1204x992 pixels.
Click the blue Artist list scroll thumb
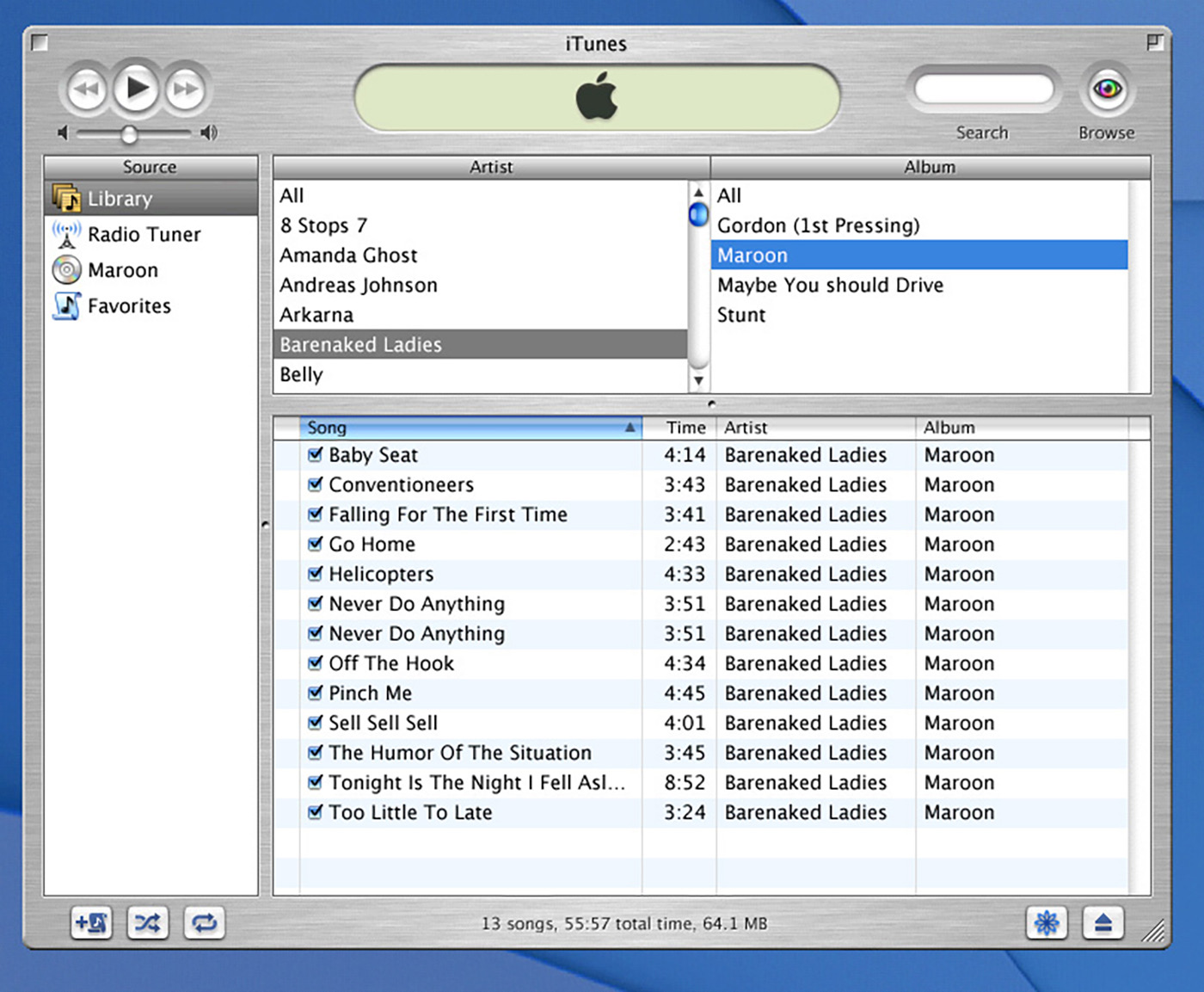coord(699,215)
